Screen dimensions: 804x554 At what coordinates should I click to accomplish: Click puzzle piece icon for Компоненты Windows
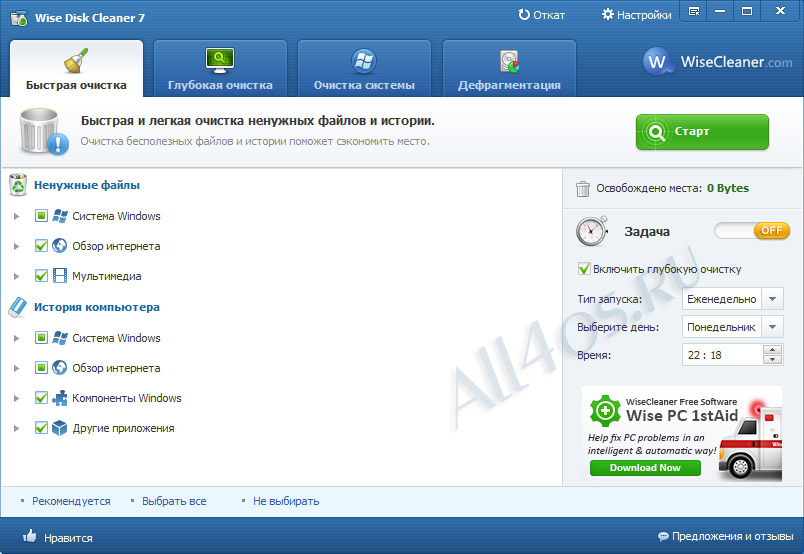pyautogui.click(x=59, y=398)
